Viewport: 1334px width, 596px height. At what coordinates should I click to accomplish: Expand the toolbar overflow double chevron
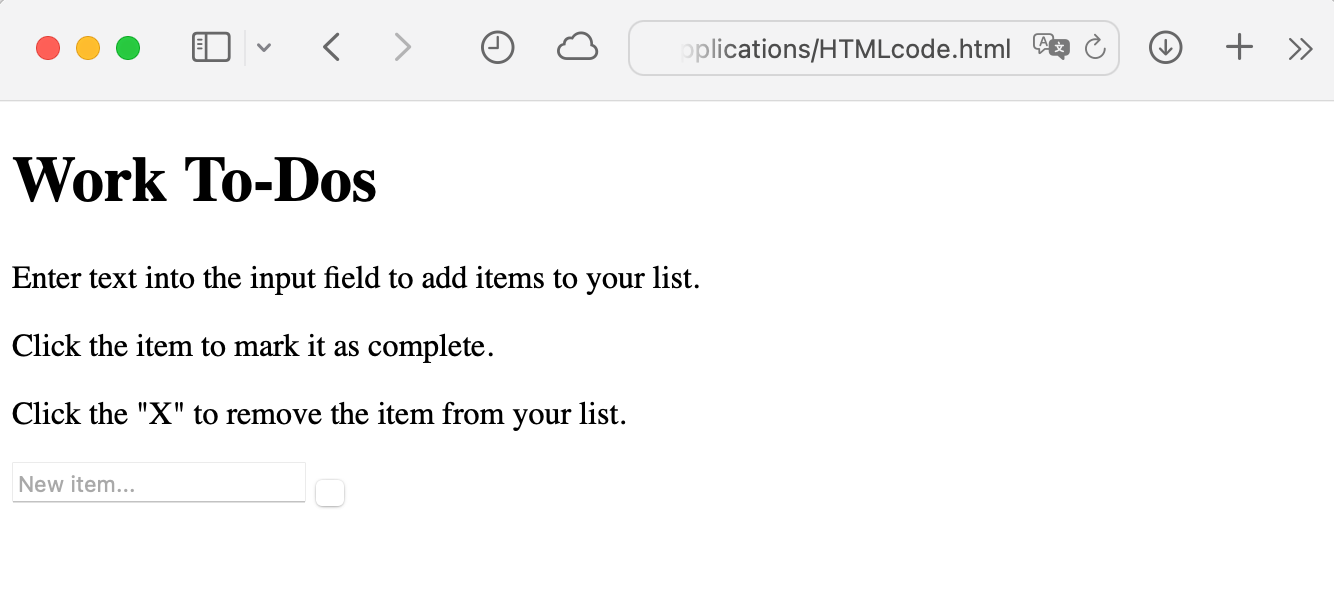(1300, 48)
